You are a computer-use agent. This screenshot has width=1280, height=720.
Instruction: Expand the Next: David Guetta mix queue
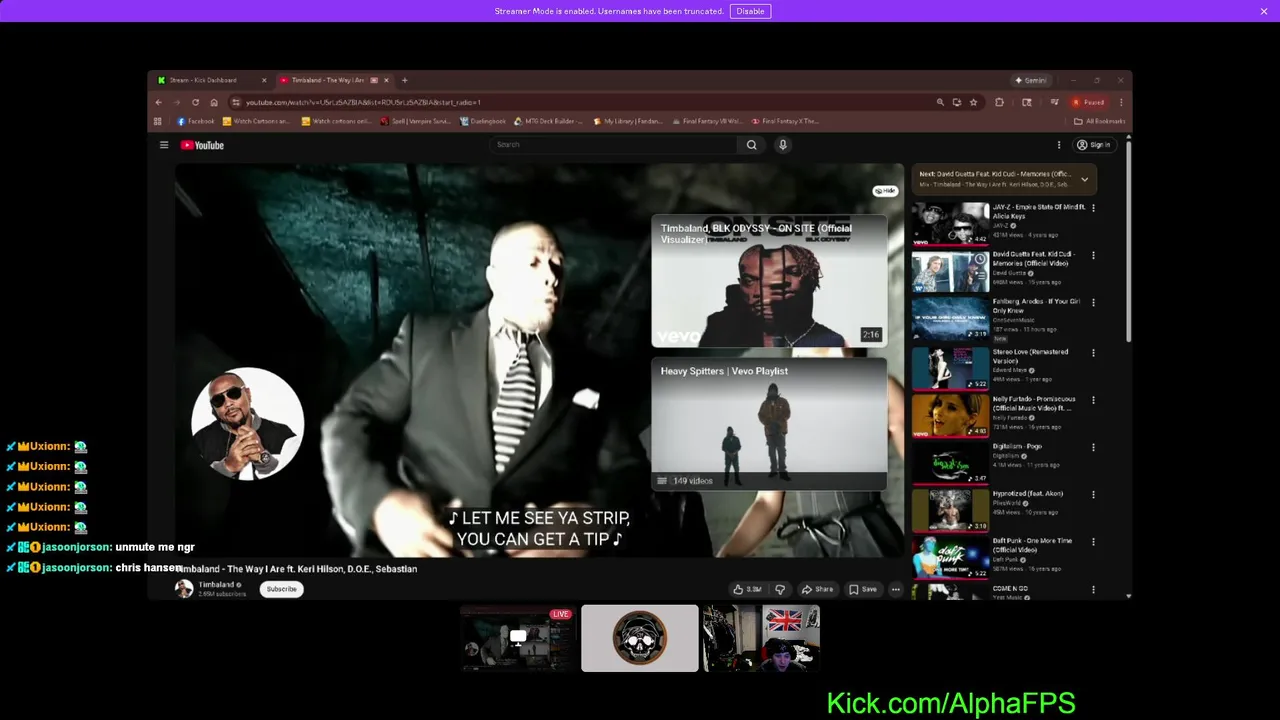[1084, 180]
